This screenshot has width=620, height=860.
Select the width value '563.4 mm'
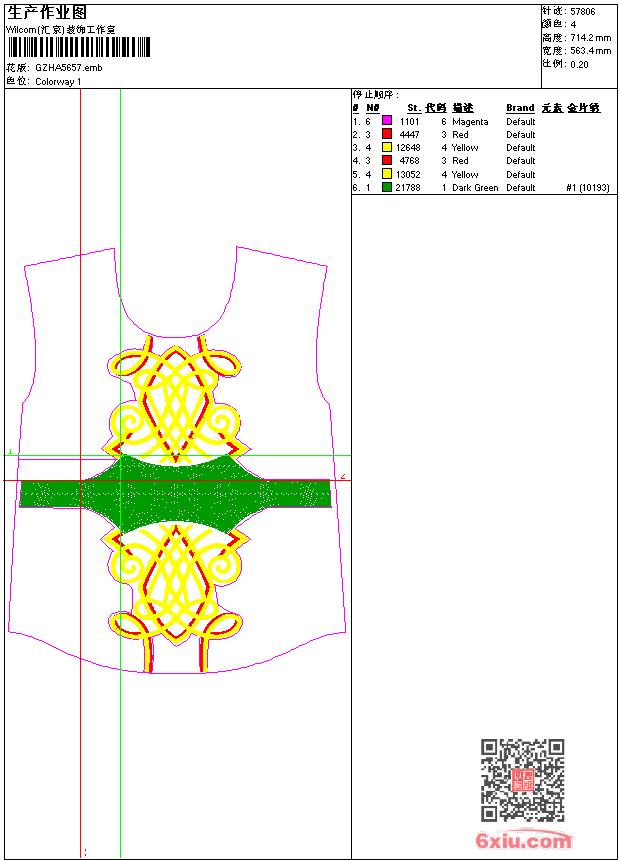[x=590, y=51]
